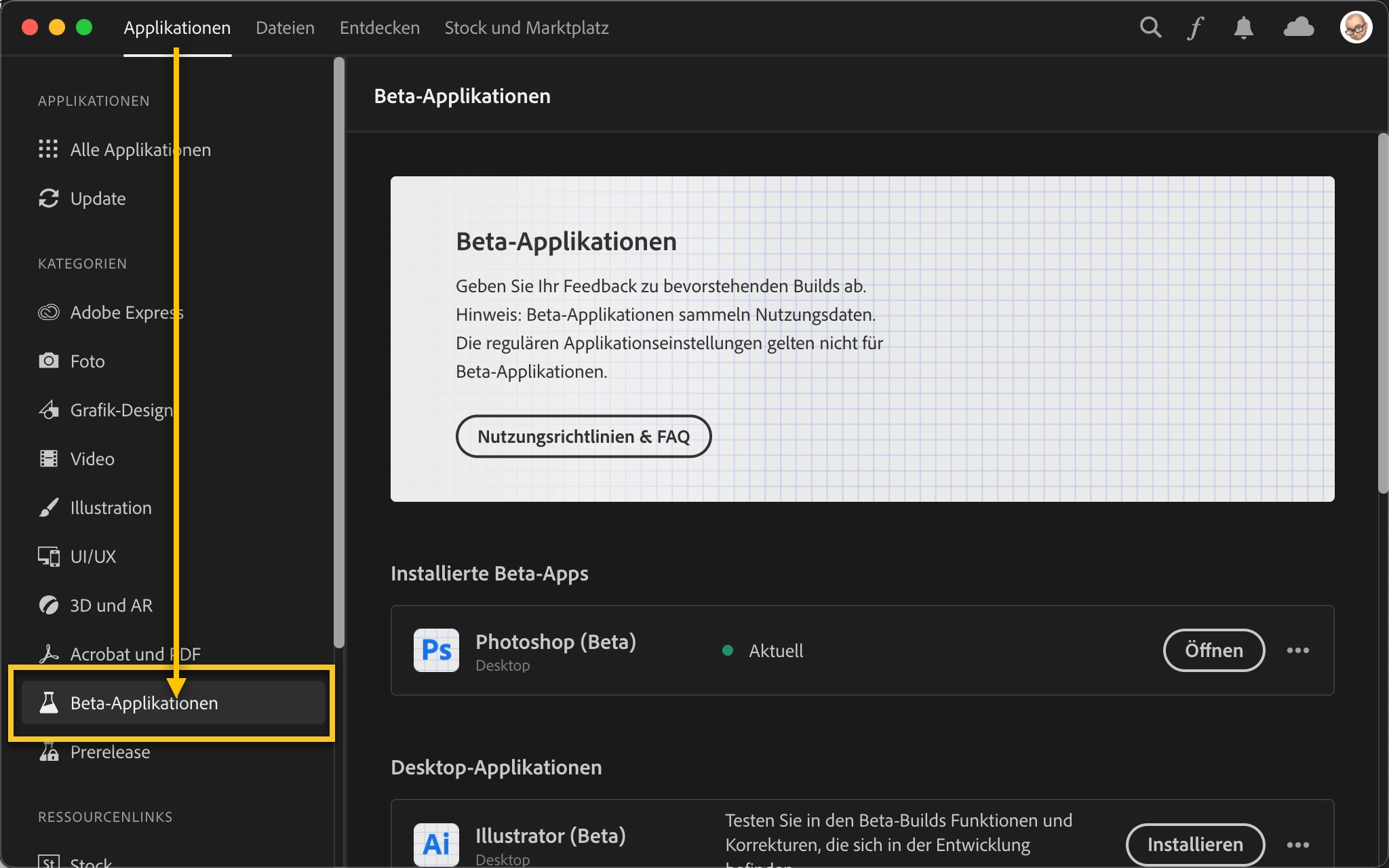The image size is (1389, 868).
Task: Click the Photoshop (Beta) app icon
Action: coord(436,650)
